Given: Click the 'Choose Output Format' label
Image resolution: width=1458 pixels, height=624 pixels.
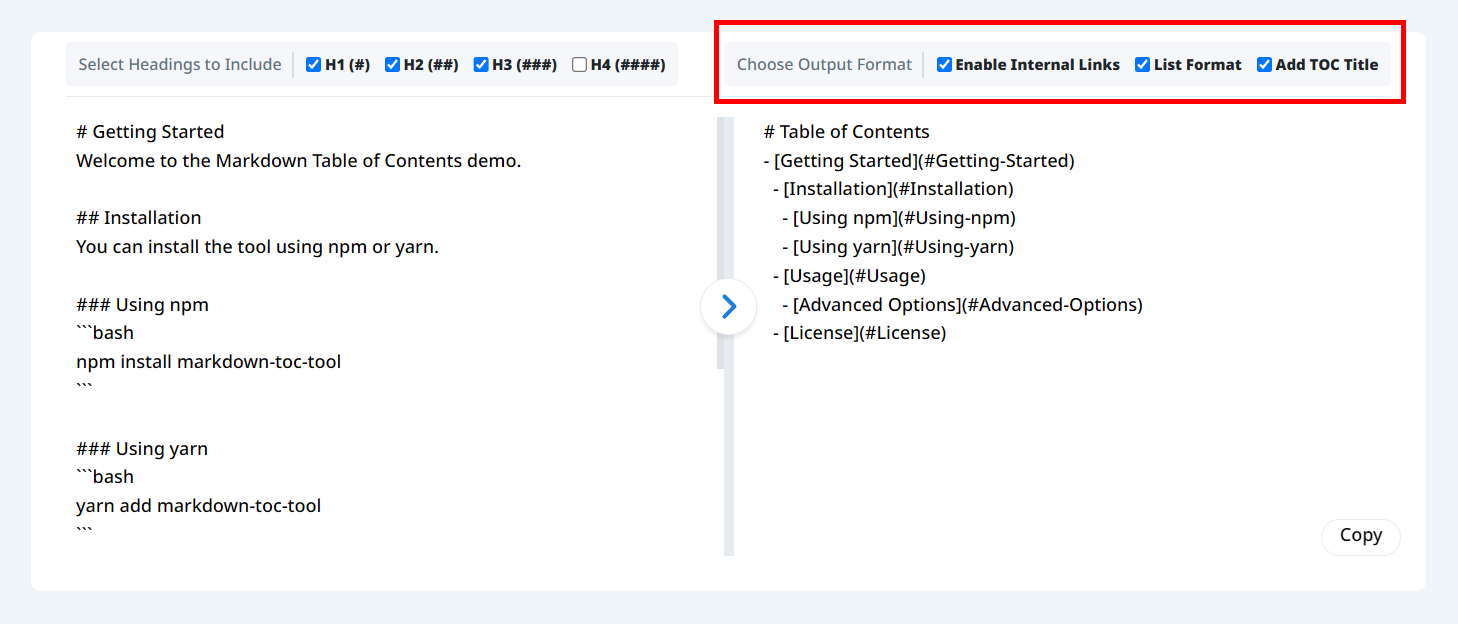Looking at the screenshot, I should click(824, 65).
